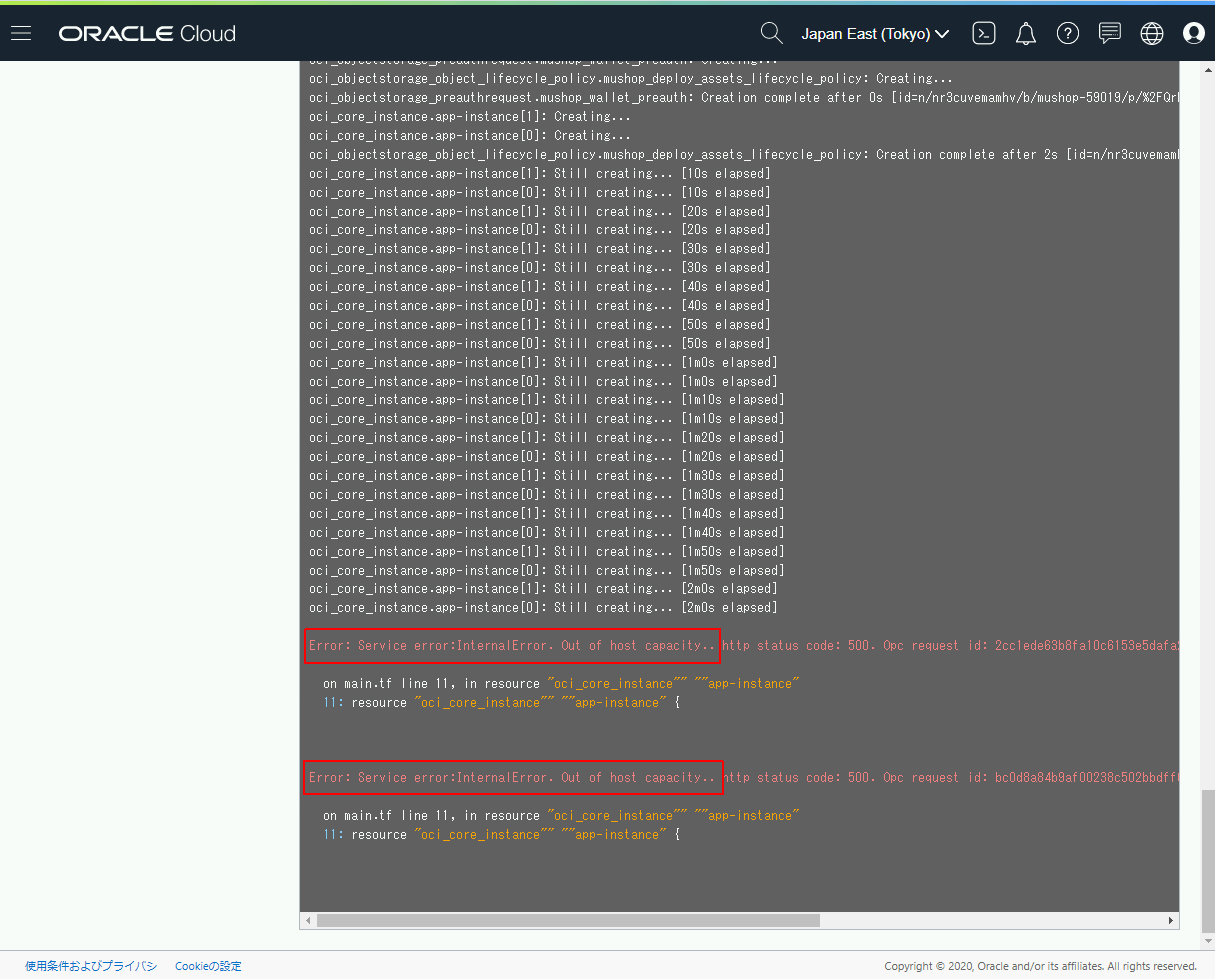The image size is (1215, 979).
Task: Open the notifications bell icon
Action: 1026,34
